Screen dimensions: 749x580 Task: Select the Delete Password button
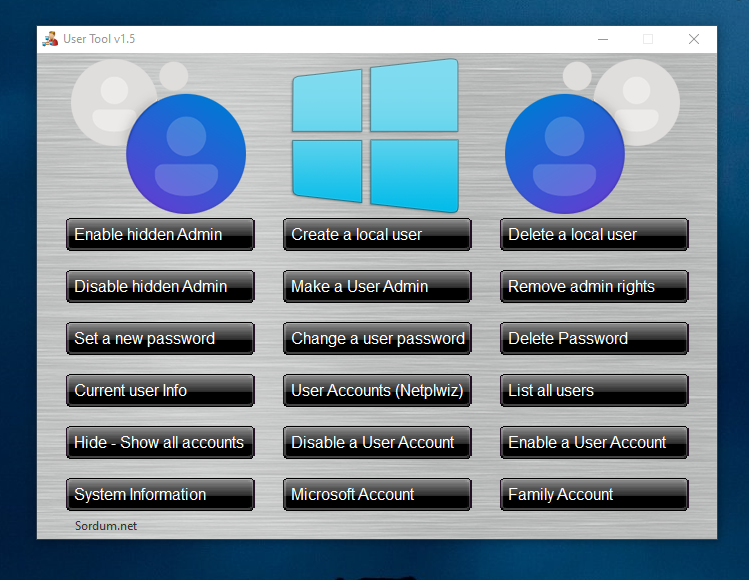pyautogui.click(x=594, y=339)
